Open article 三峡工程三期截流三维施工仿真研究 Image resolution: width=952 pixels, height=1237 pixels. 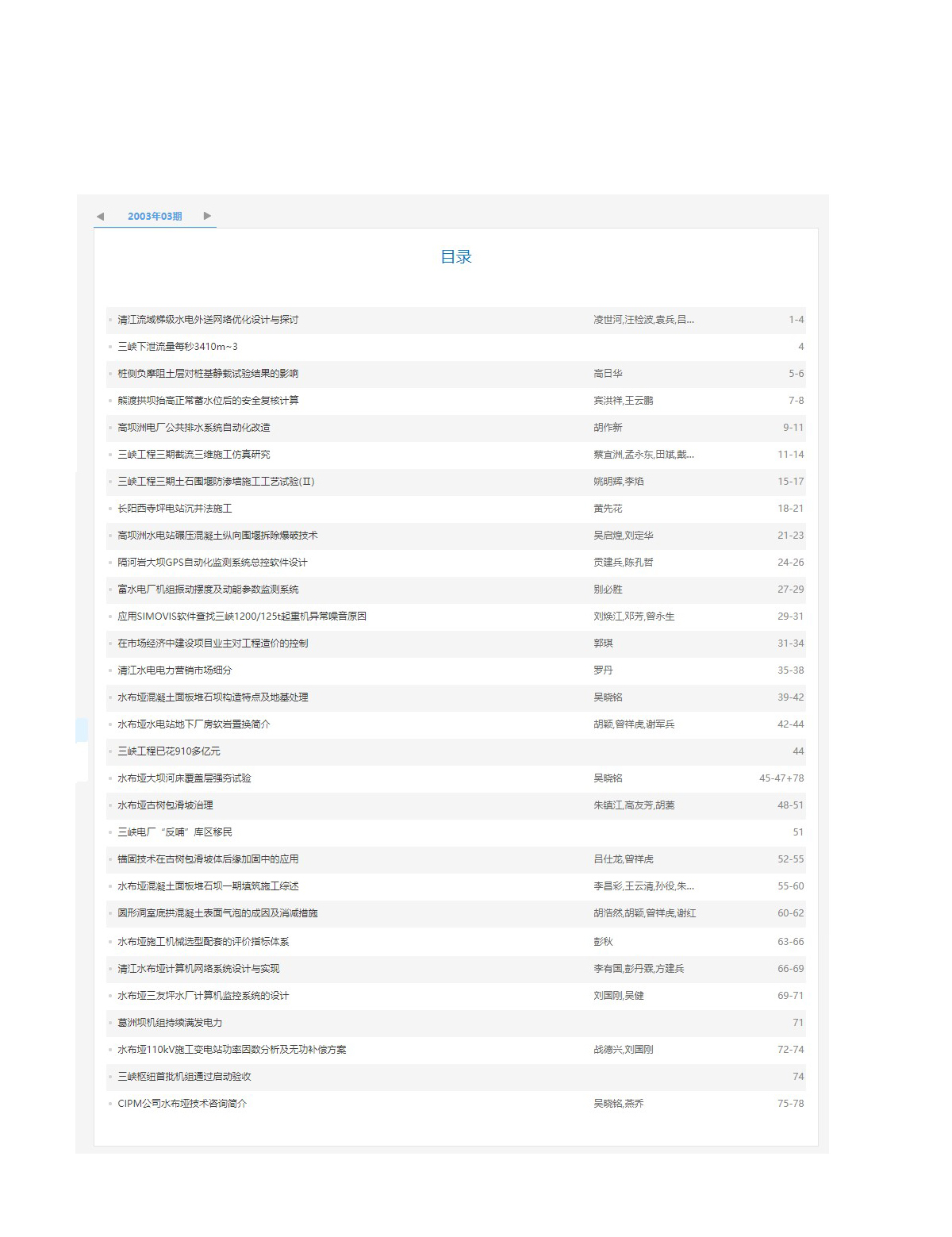click(194, 455)
